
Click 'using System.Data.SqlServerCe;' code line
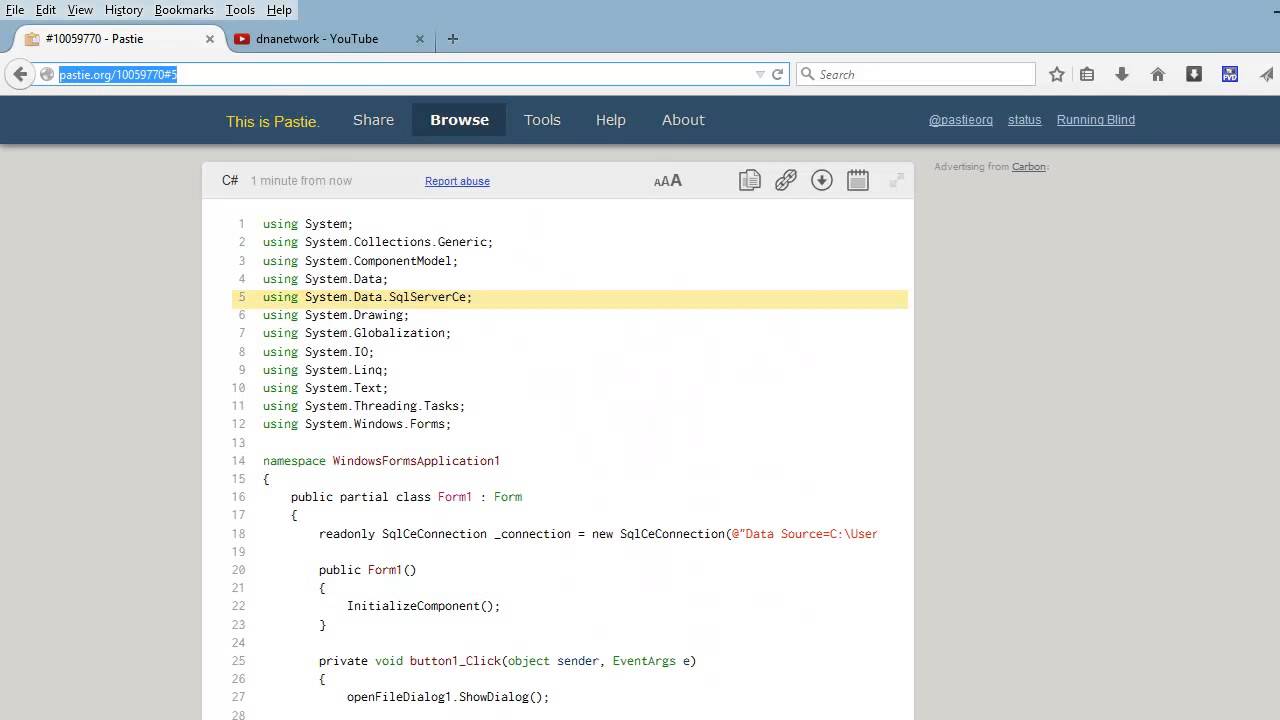367,297
